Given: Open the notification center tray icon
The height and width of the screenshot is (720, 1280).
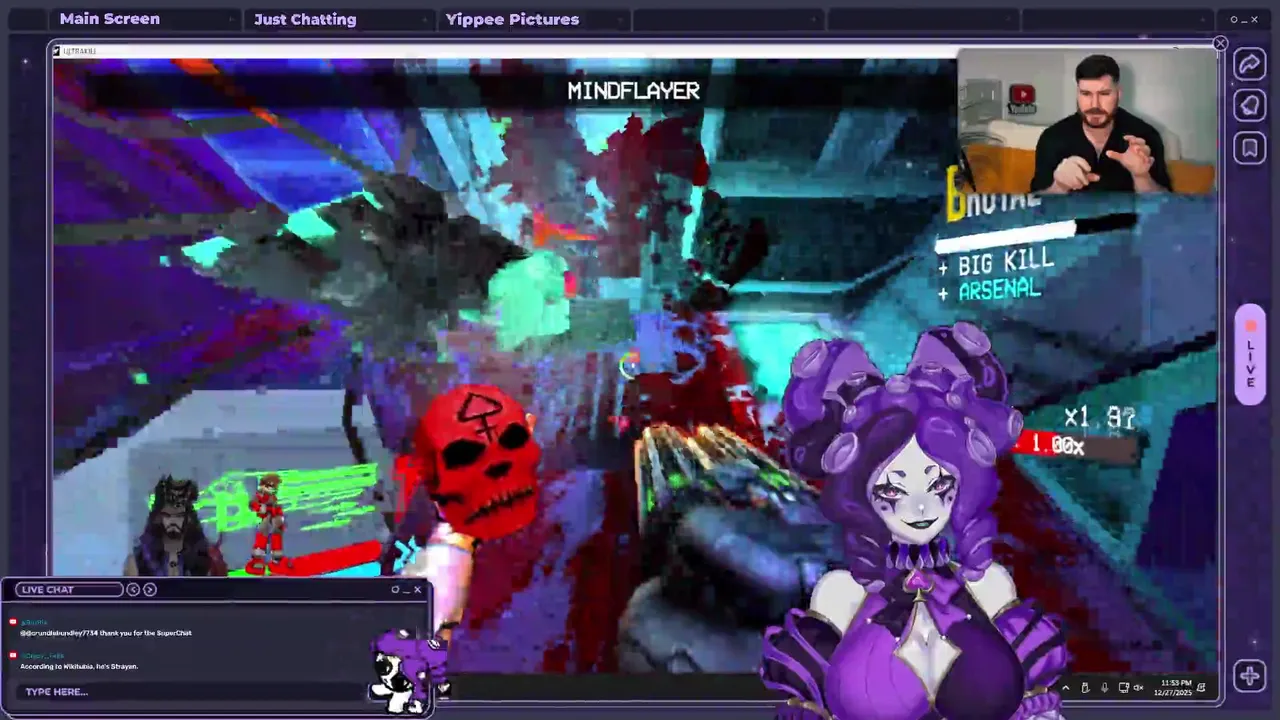Looking at the screenshot, I should (x=1201, y=687).
